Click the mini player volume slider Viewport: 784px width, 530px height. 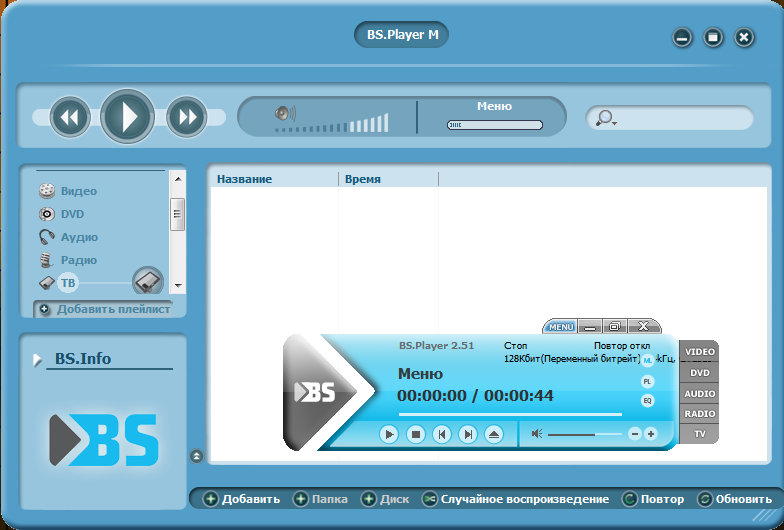(x=584, y=434)
